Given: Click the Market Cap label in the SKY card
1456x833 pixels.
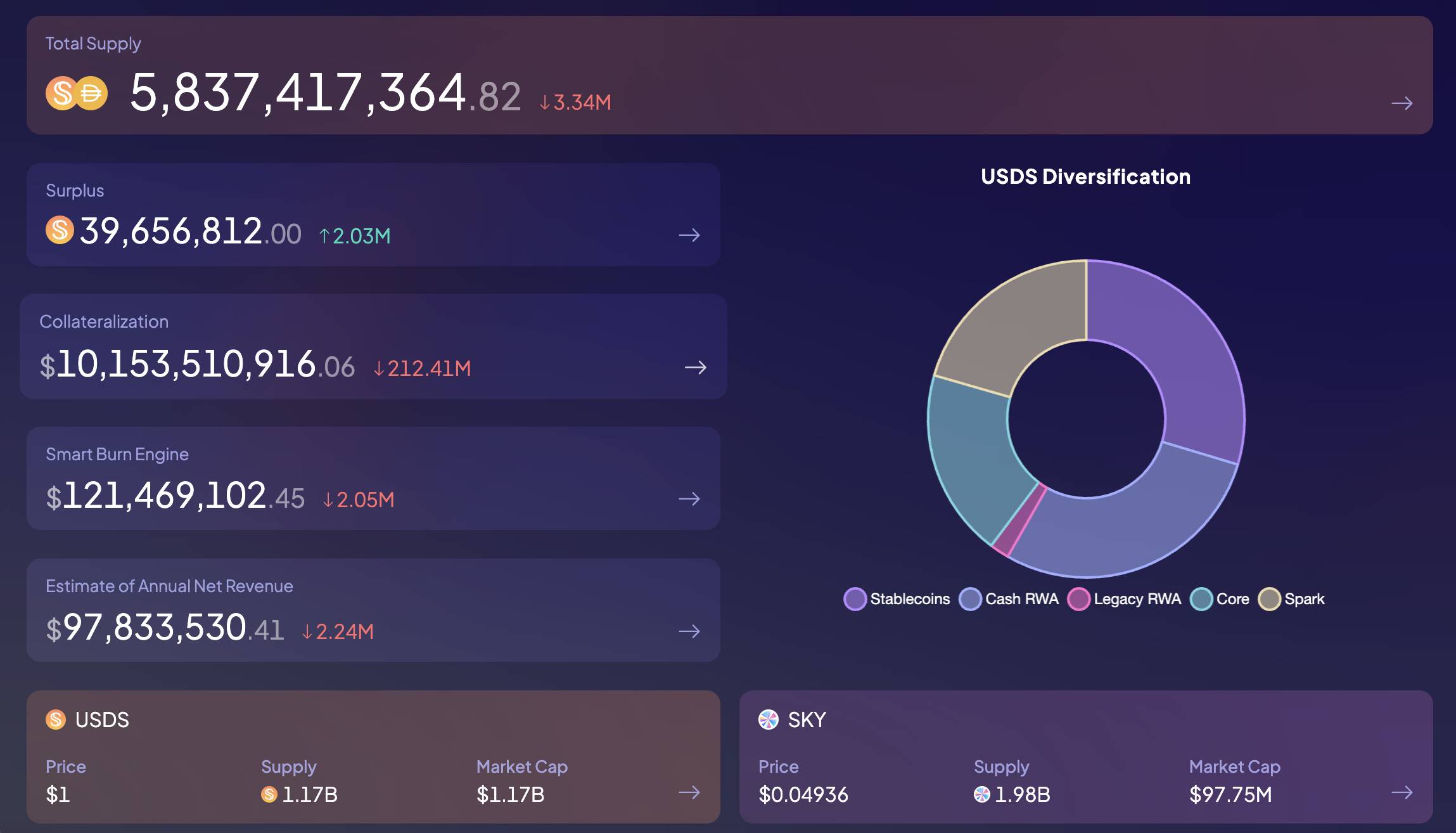Looking at the screenshot, I should 1234,766.
